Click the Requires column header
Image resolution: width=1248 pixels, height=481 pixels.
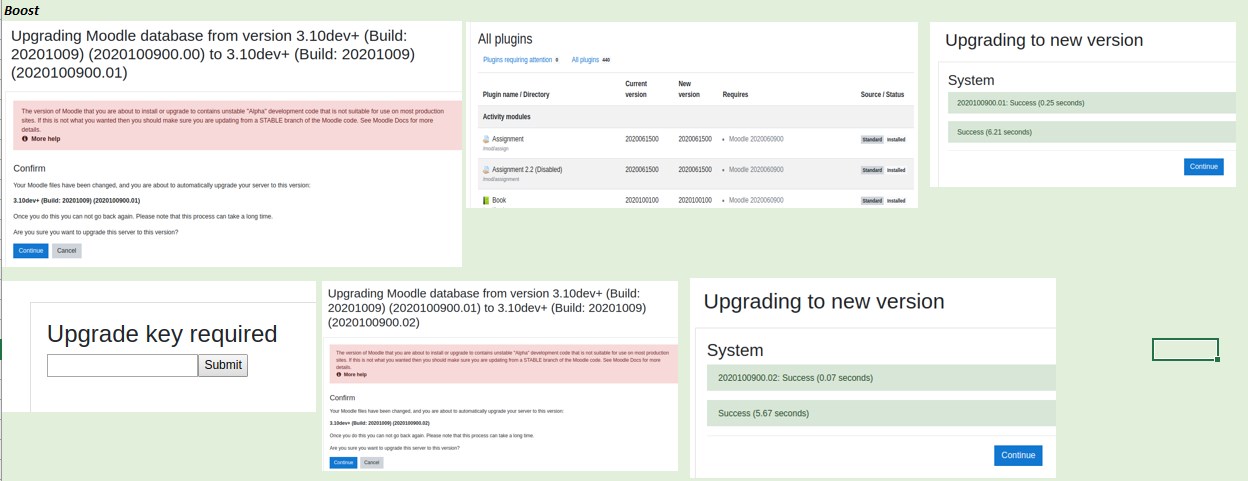[735, 95]
